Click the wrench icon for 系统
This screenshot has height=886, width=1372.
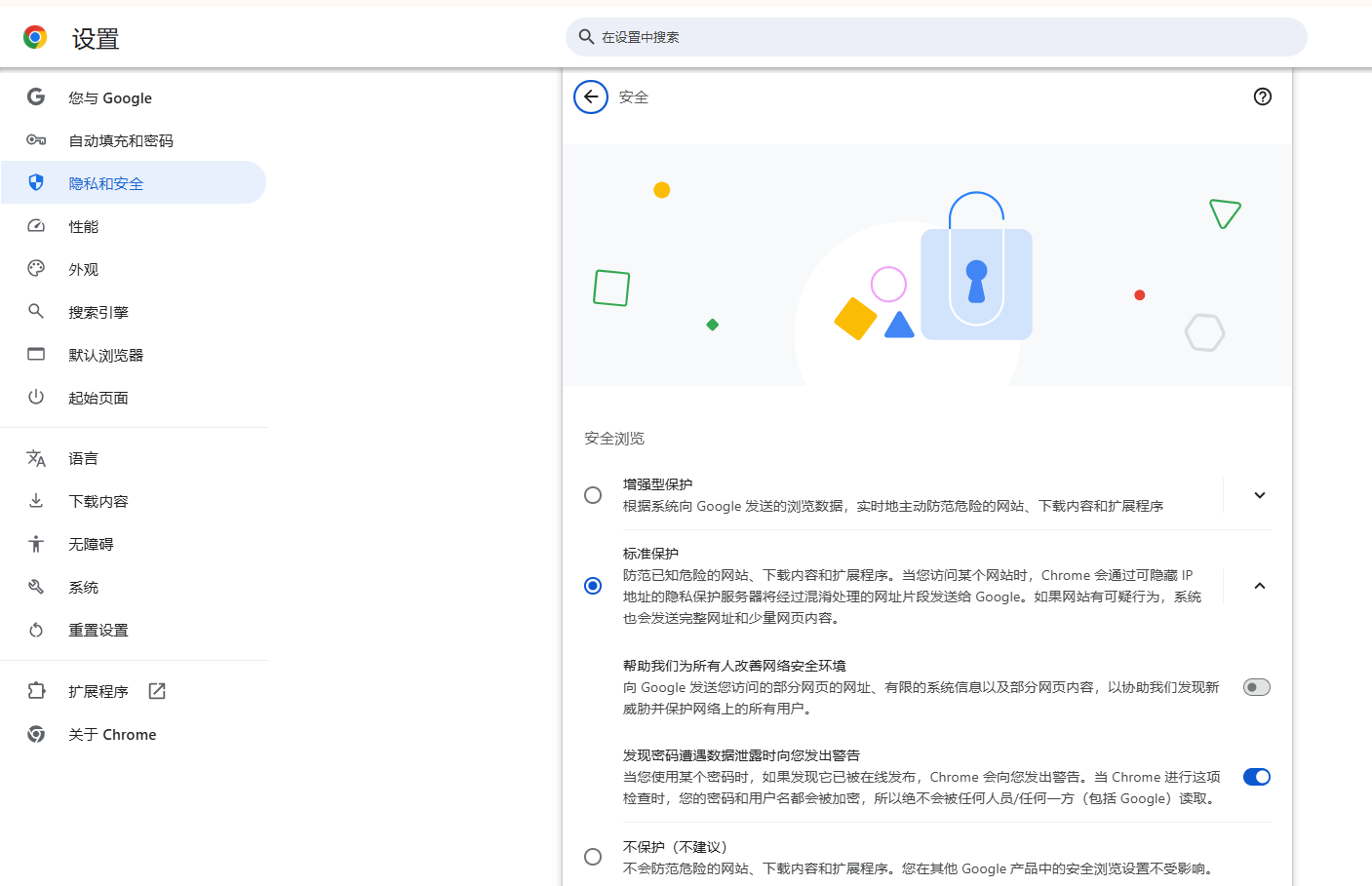[x=36, y=587]
